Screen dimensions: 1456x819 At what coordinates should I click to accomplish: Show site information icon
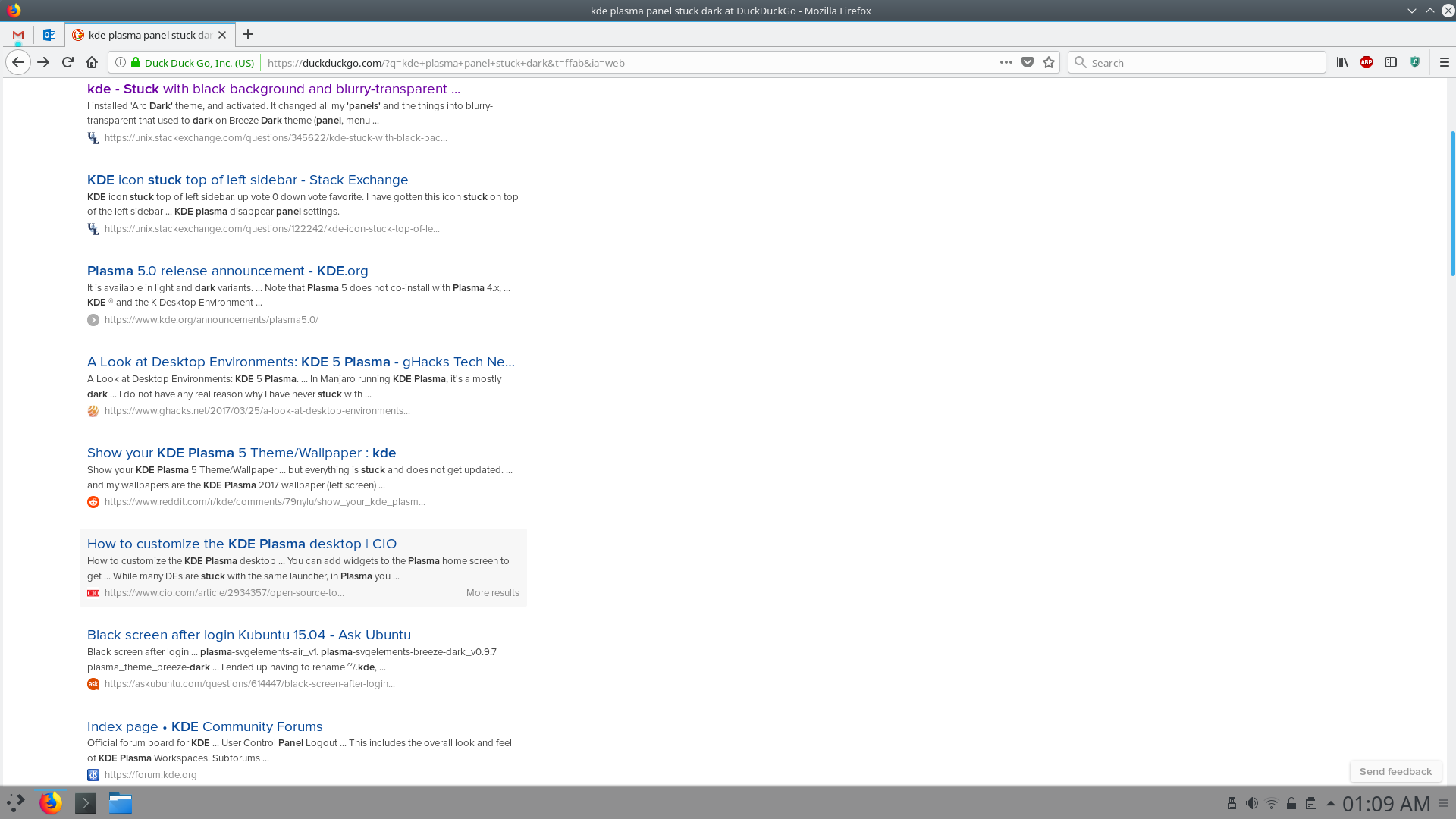tap(120, 62)
